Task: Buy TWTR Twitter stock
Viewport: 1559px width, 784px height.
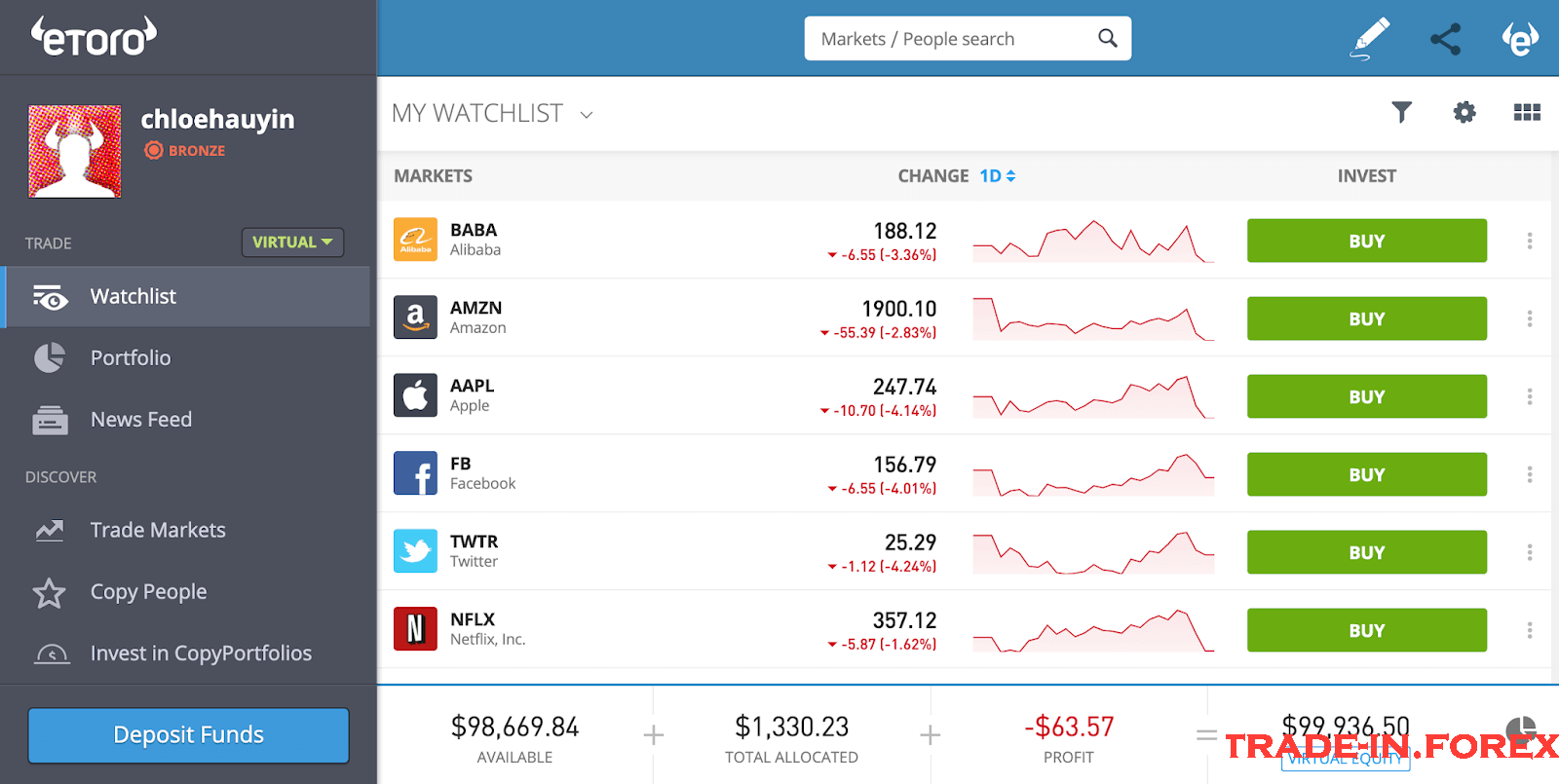Action: [1367, 552]
